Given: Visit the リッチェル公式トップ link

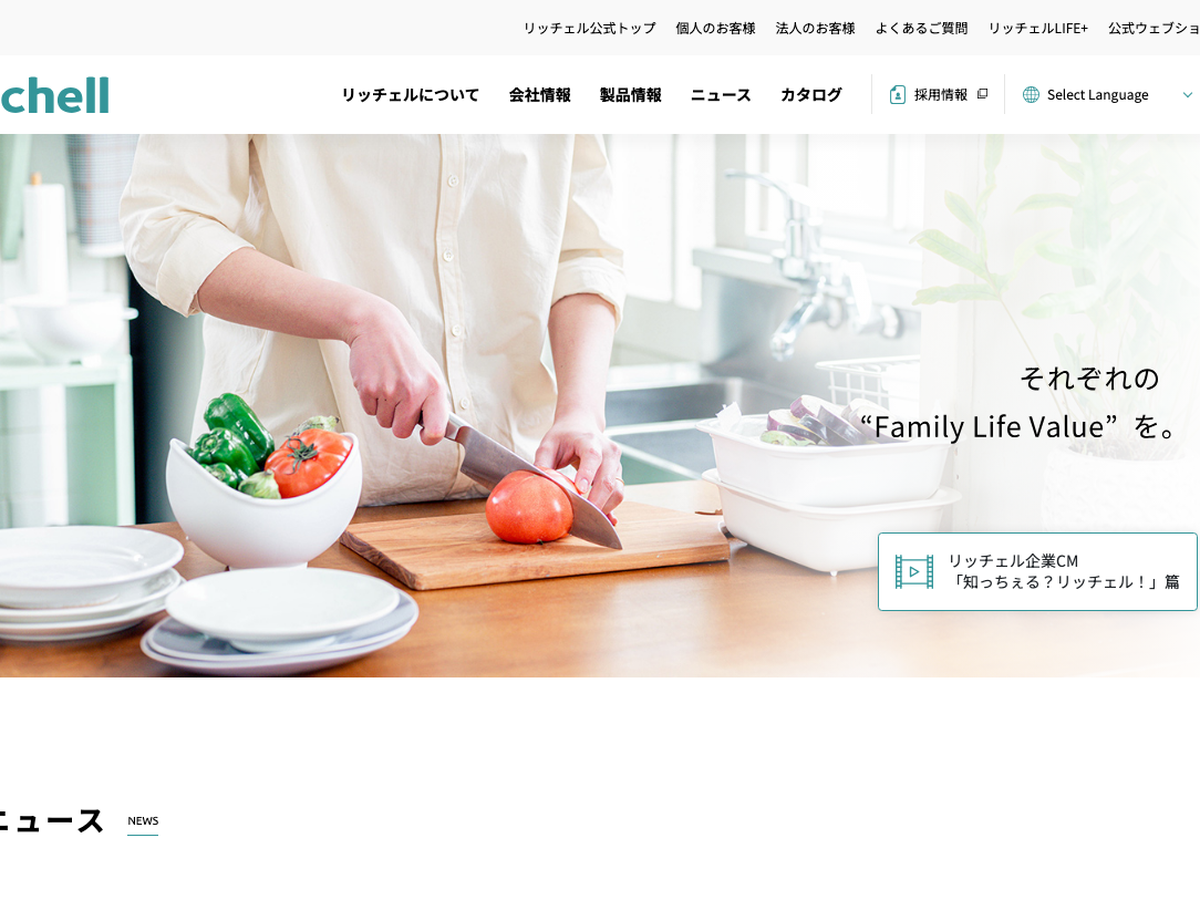Looking at the screenshot, I should point(589,28).
